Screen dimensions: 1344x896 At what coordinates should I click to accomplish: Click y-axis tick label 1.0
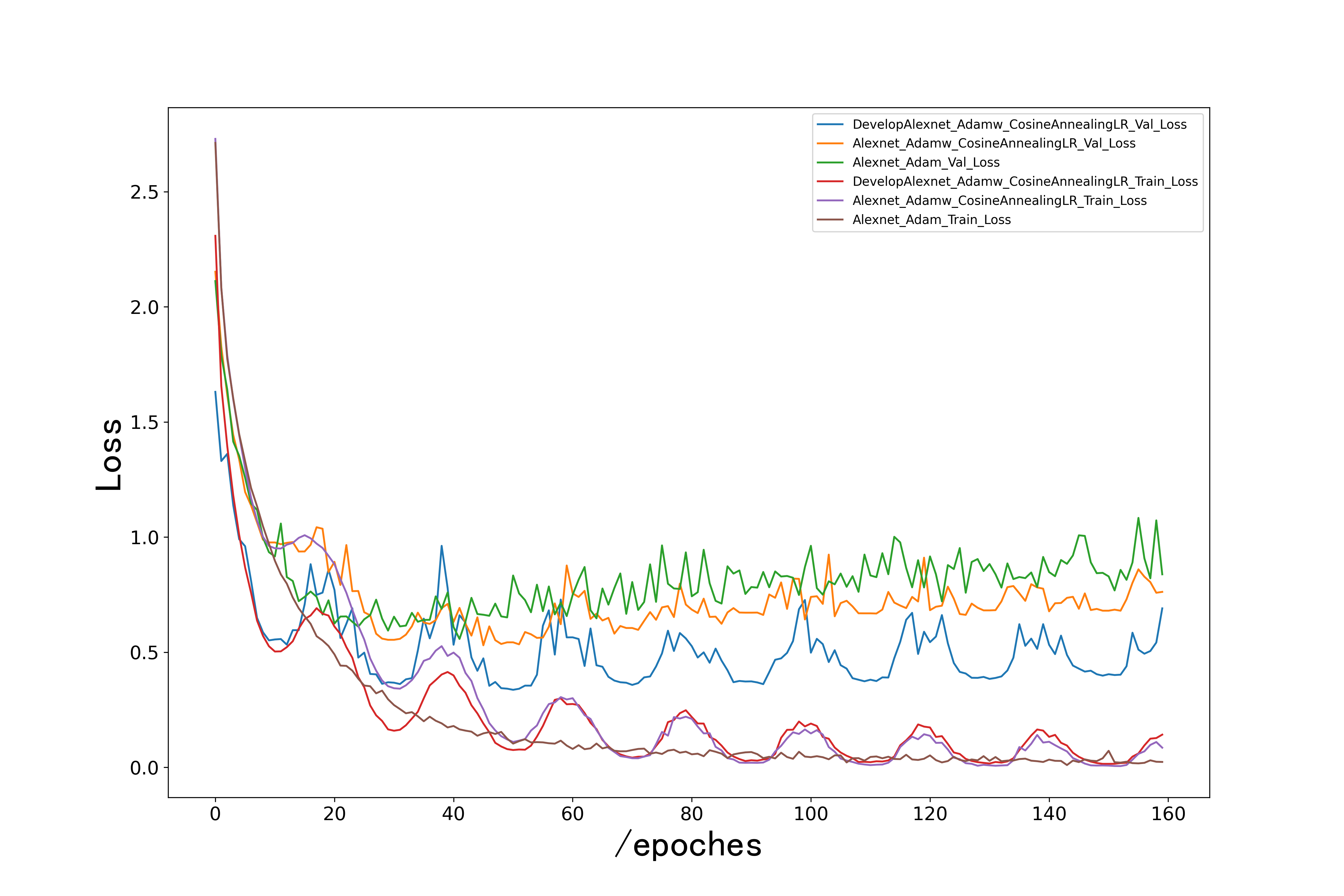145,538
